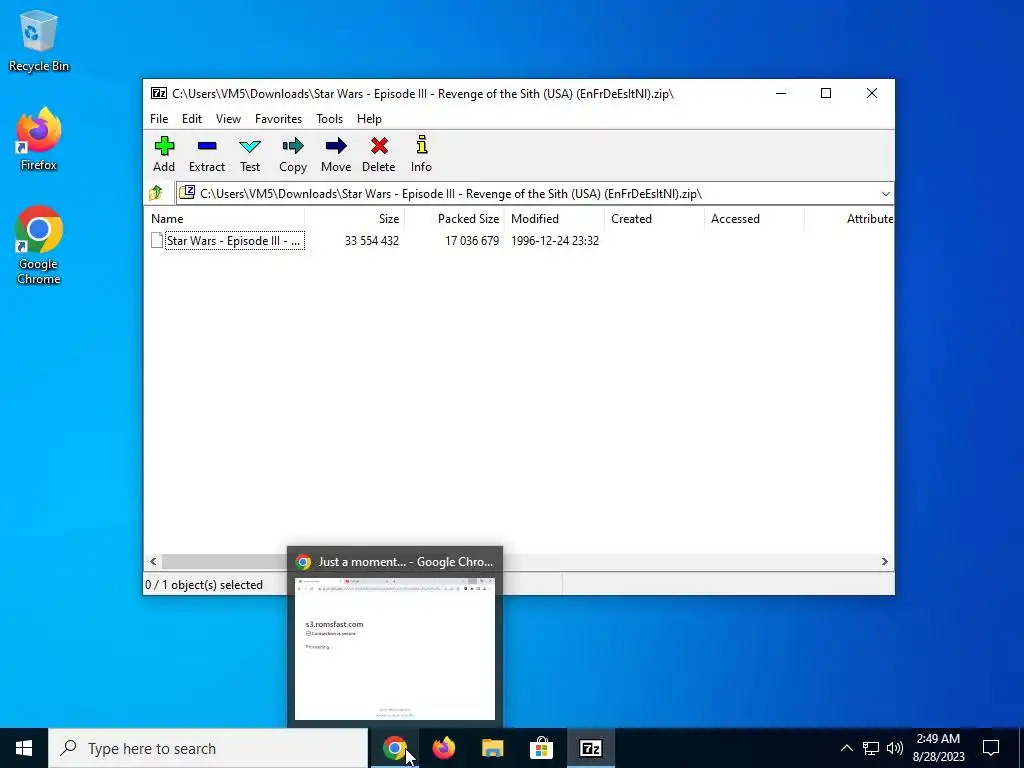Select the Star Wars - Episode III file

point(234,240)
